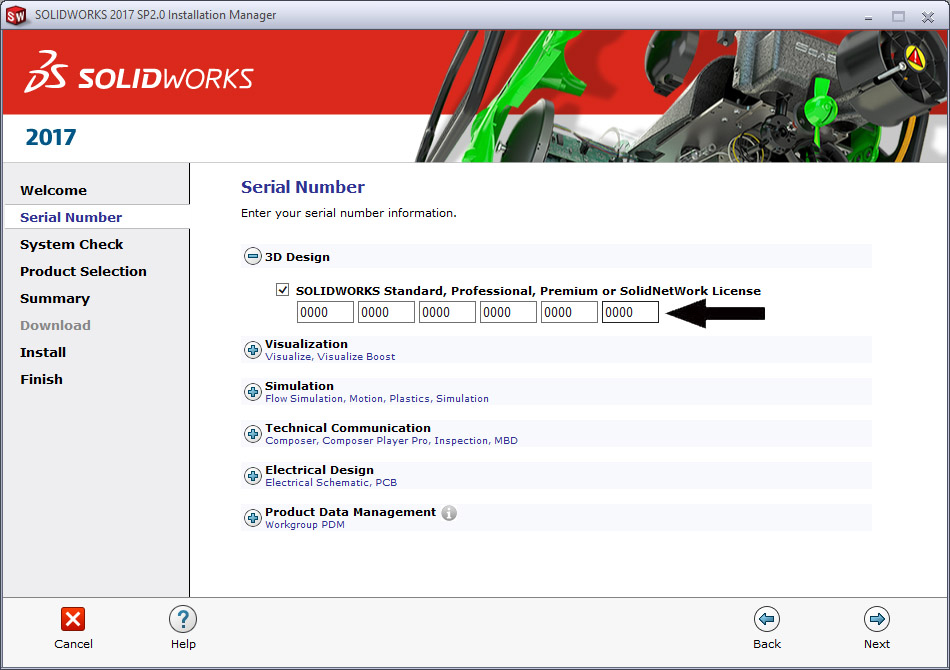
Task: Click the Back label
Action: pyautogui.click(x=767, y=644)
